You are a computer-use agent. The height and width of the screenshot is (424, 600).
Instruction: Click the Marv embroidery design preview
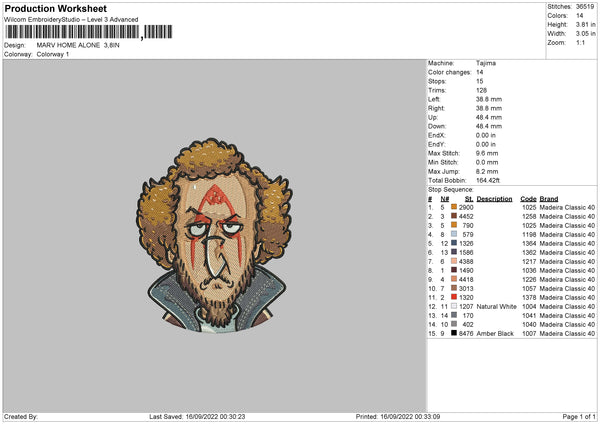point(214,235)
